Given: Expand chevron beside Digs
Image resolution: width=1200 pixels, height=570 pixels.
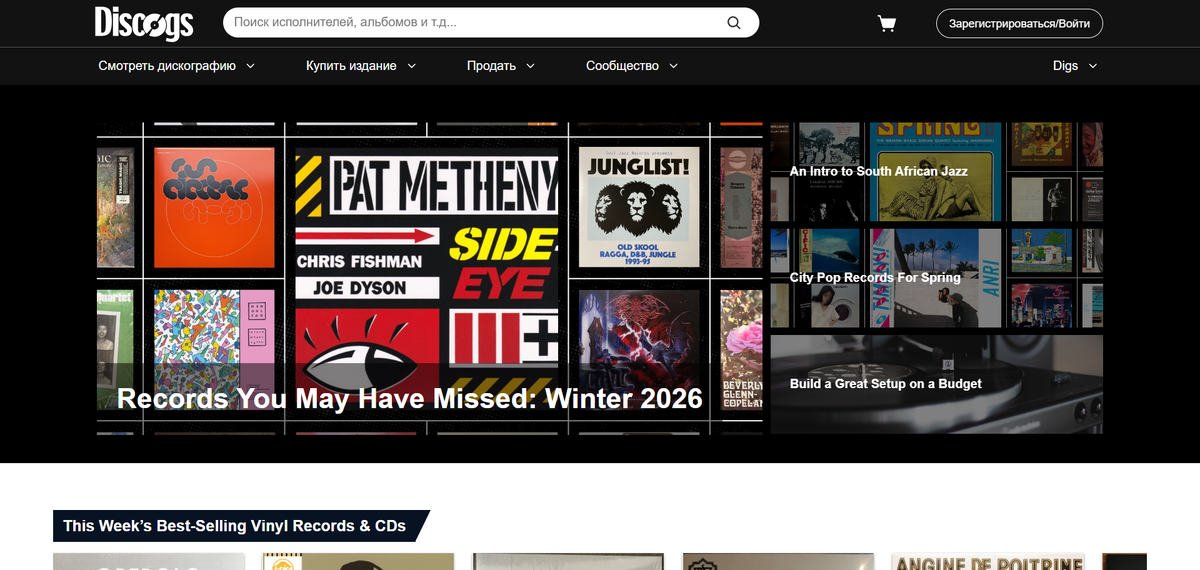Looking at the screenshot, I should 1092,65.
